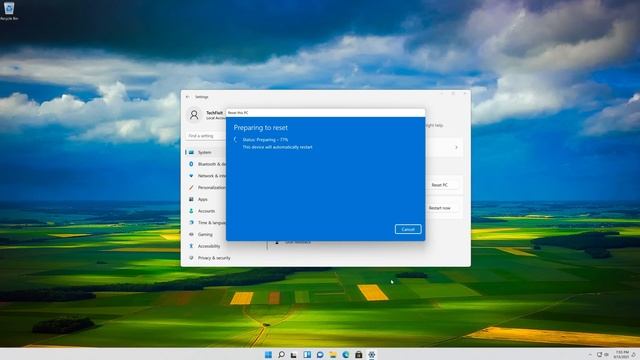
Task: Cancel the PC reset preparation
Action: point(408,229)
